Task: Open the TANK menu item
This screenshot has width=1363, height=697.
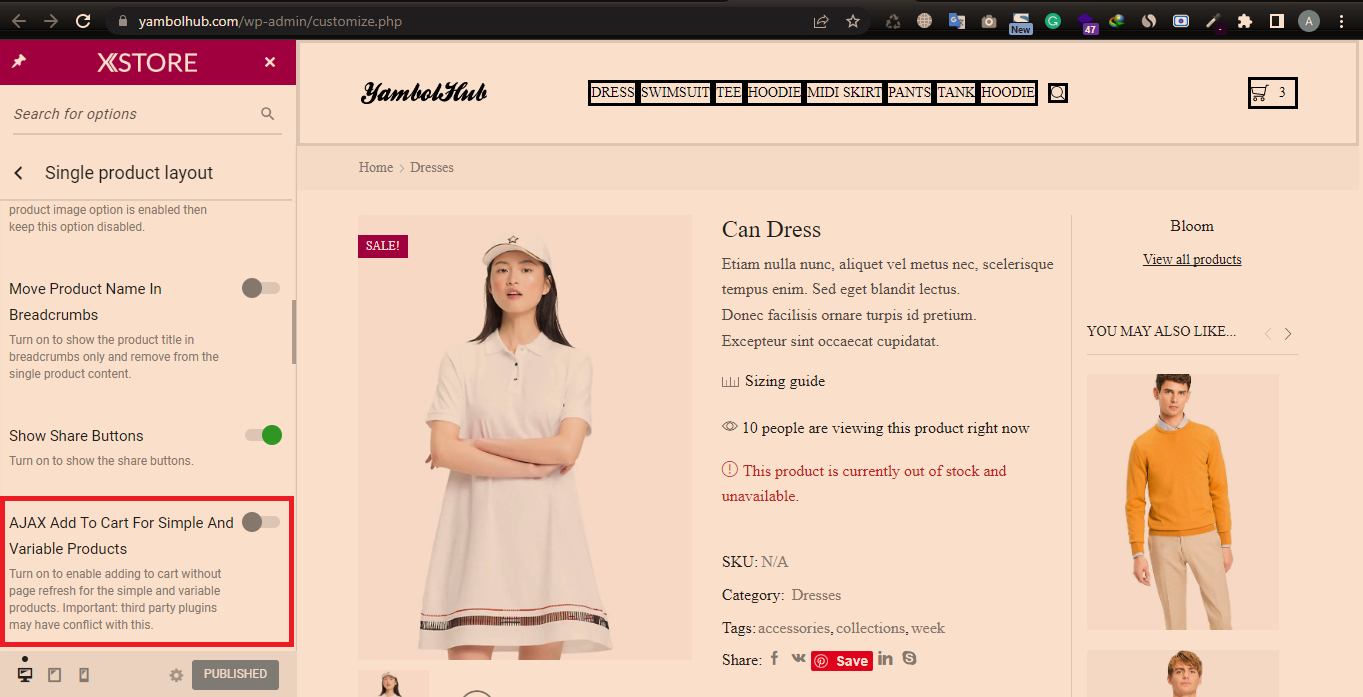Action: click(x=956, y=93)
